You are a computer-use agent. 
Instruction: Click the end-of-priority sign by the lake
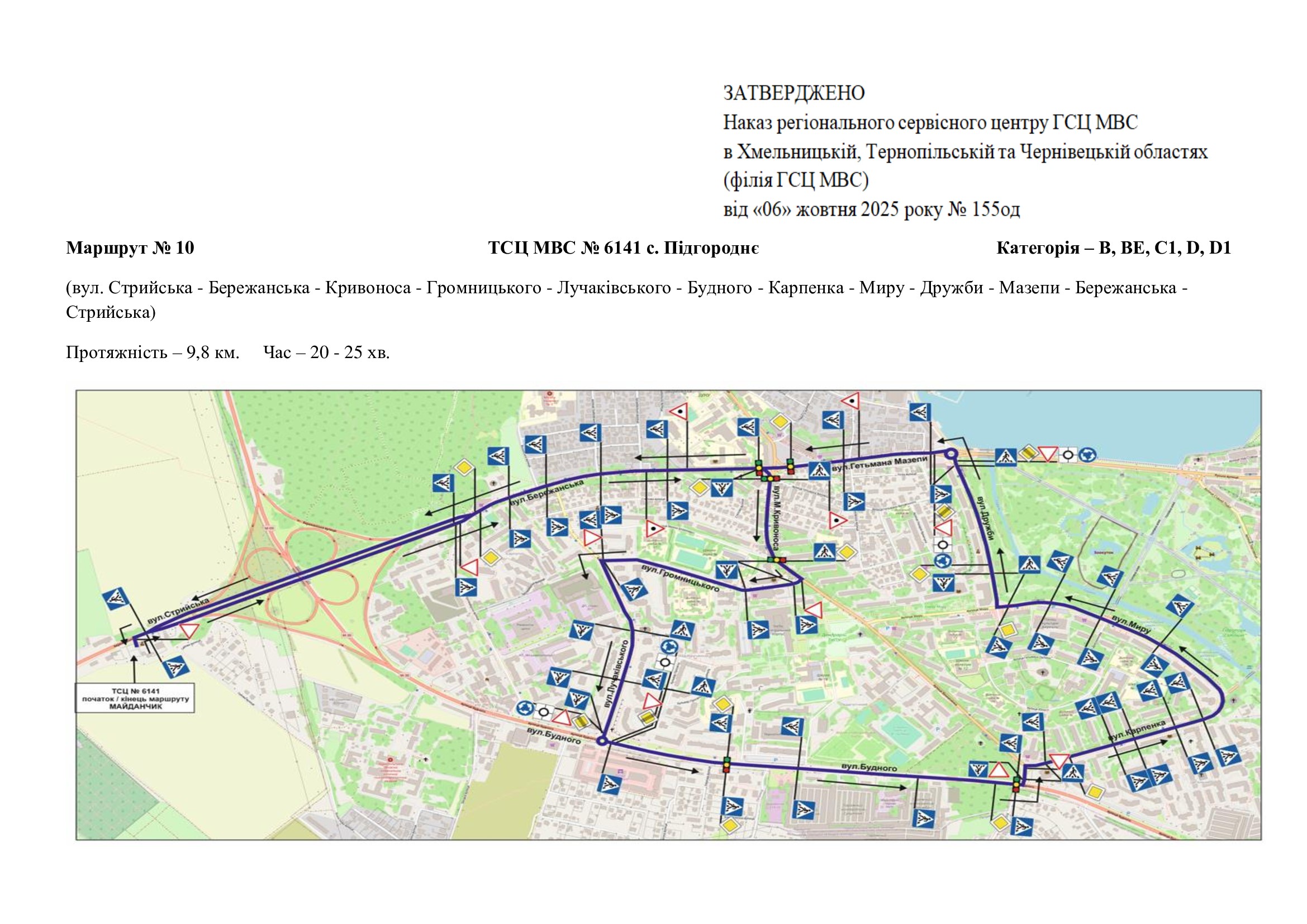coord(1028,454)
